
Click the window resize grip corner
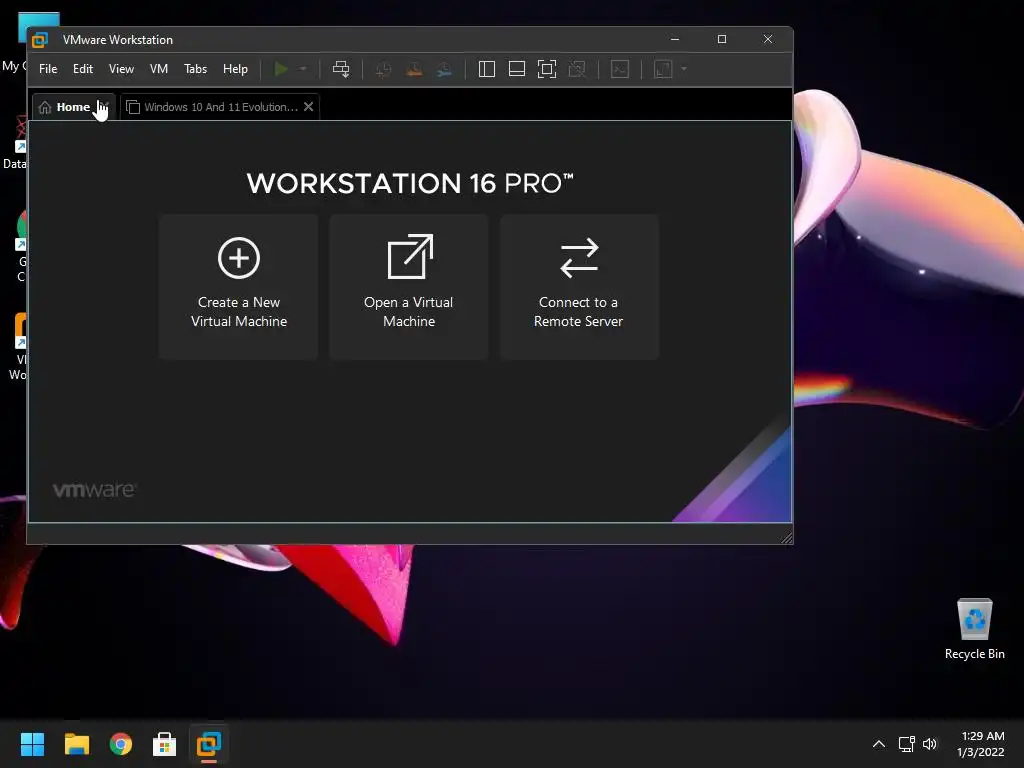point(787,537)
